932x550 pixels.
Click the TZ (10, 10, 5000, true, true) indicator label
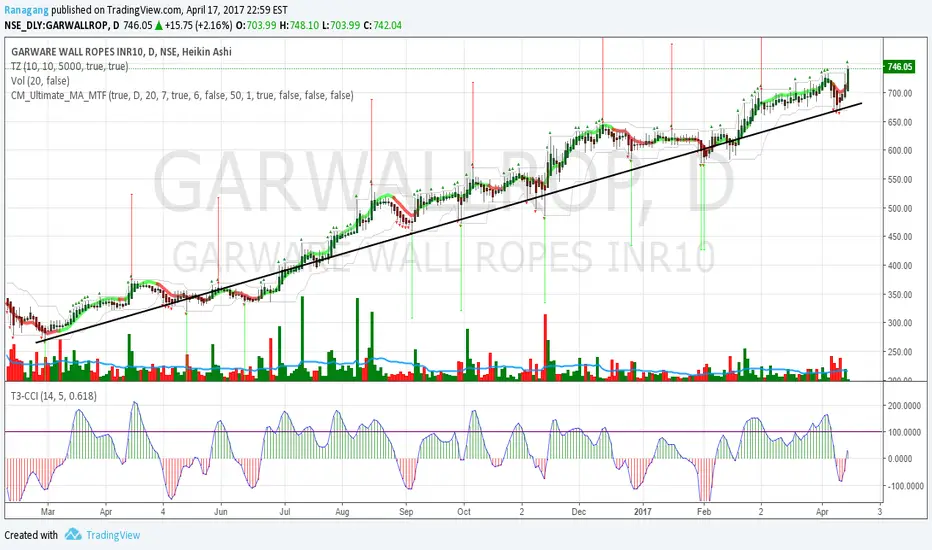point(69,66)
